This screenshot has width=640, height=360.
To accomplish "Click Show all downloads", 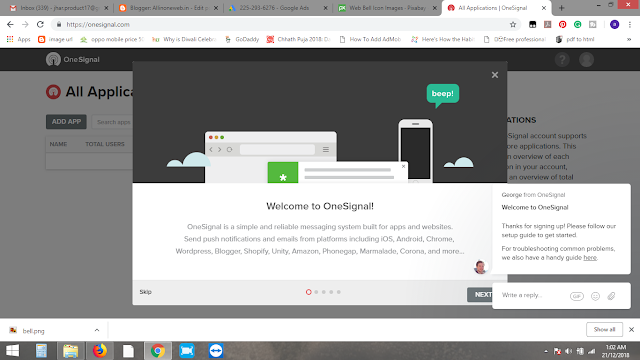I will [604, 329].
